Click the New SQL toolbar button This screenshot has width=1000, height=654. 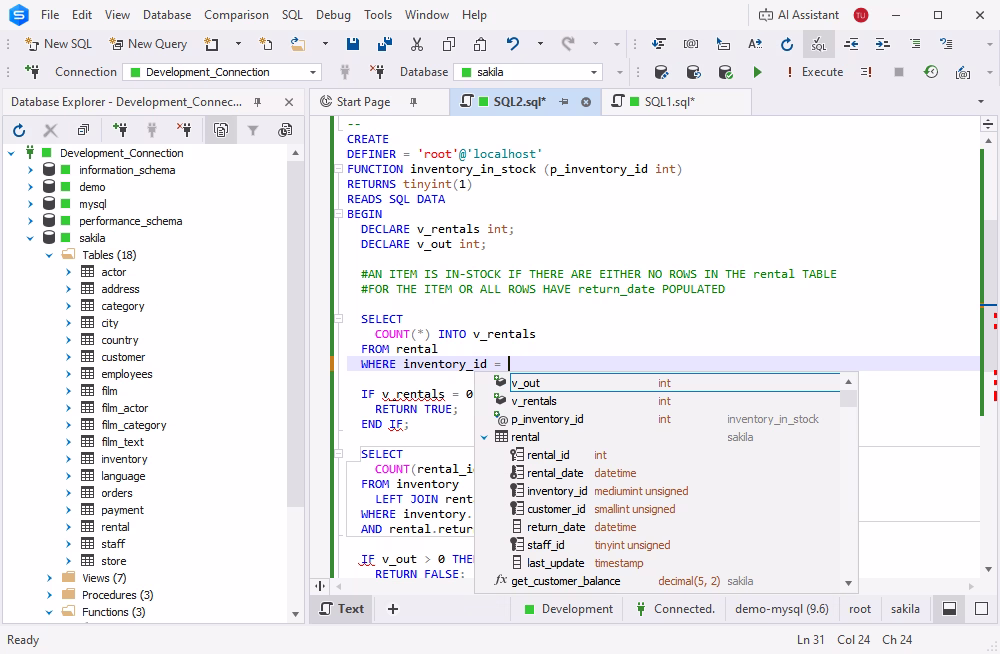(x=59, y=44)
